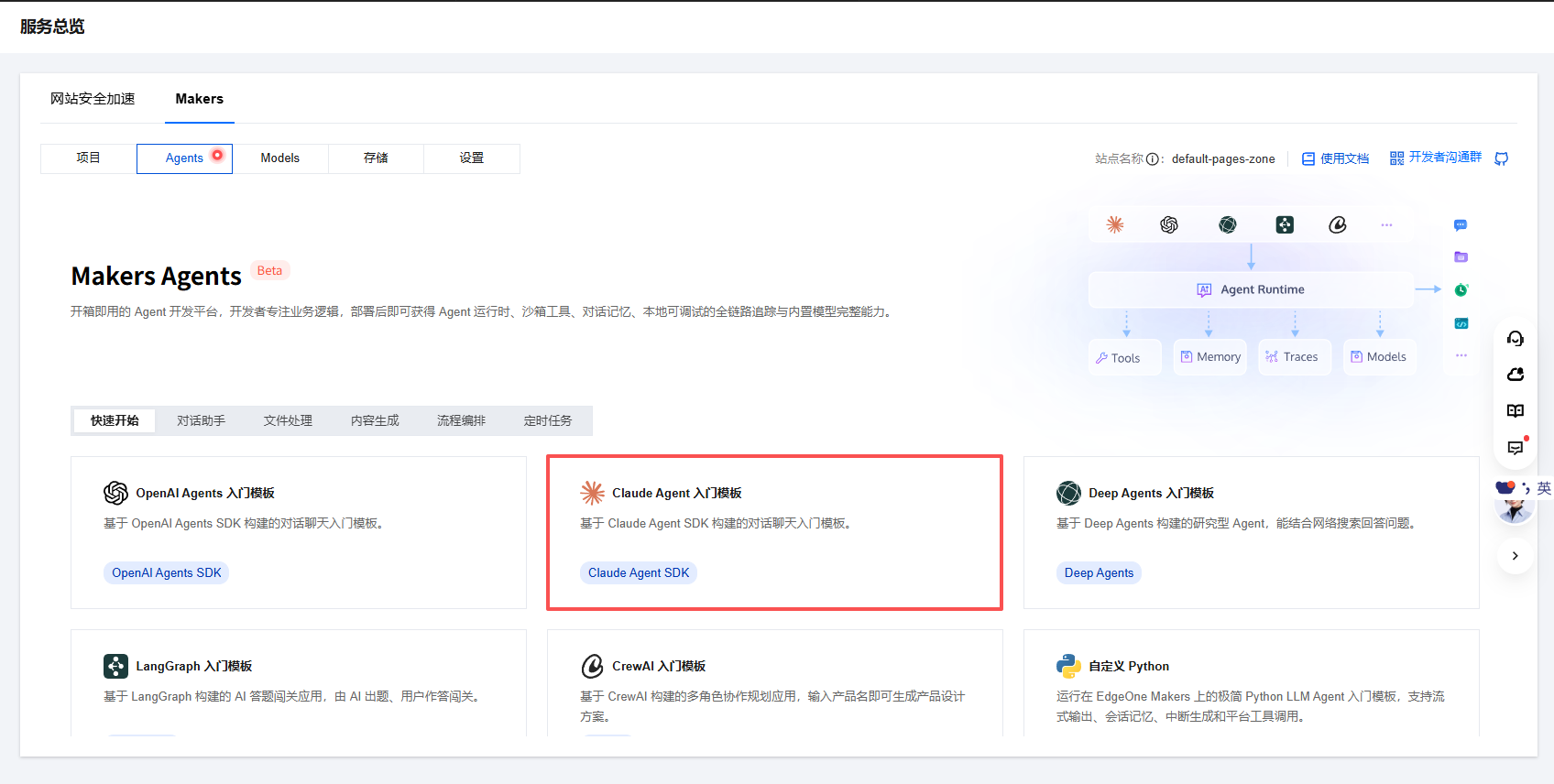Screen dimensions: 1554x784
Task: Click the Python logo icon
Action: tap(1068, 666)
